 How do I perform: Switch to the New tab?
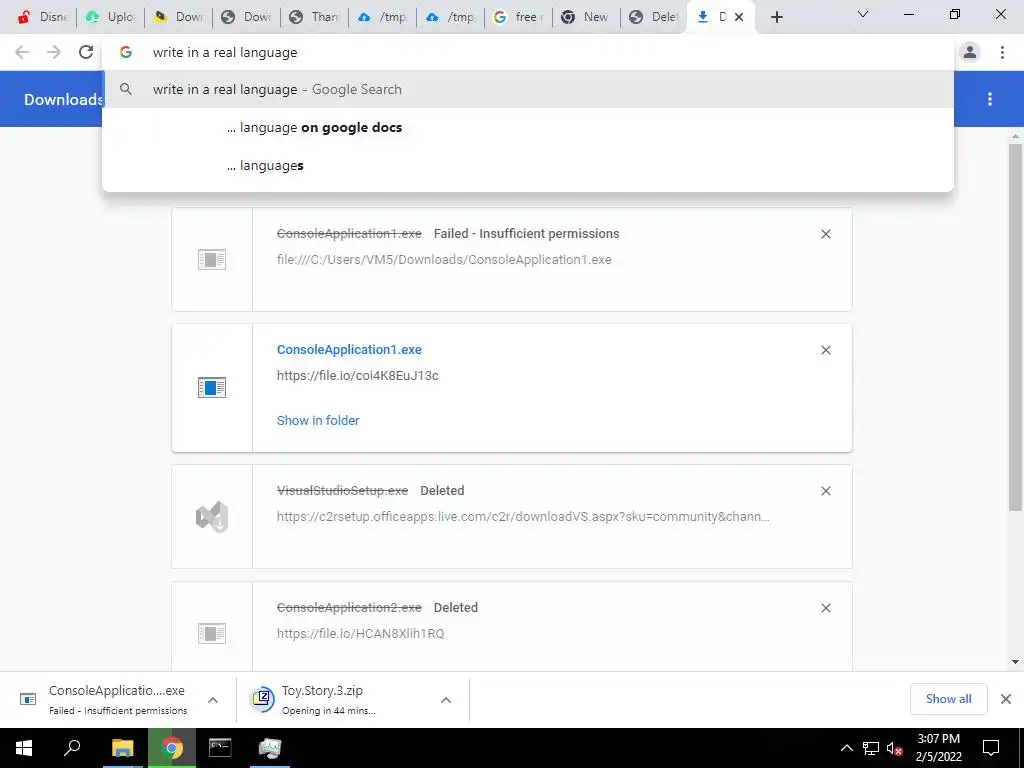pos(586,18)
